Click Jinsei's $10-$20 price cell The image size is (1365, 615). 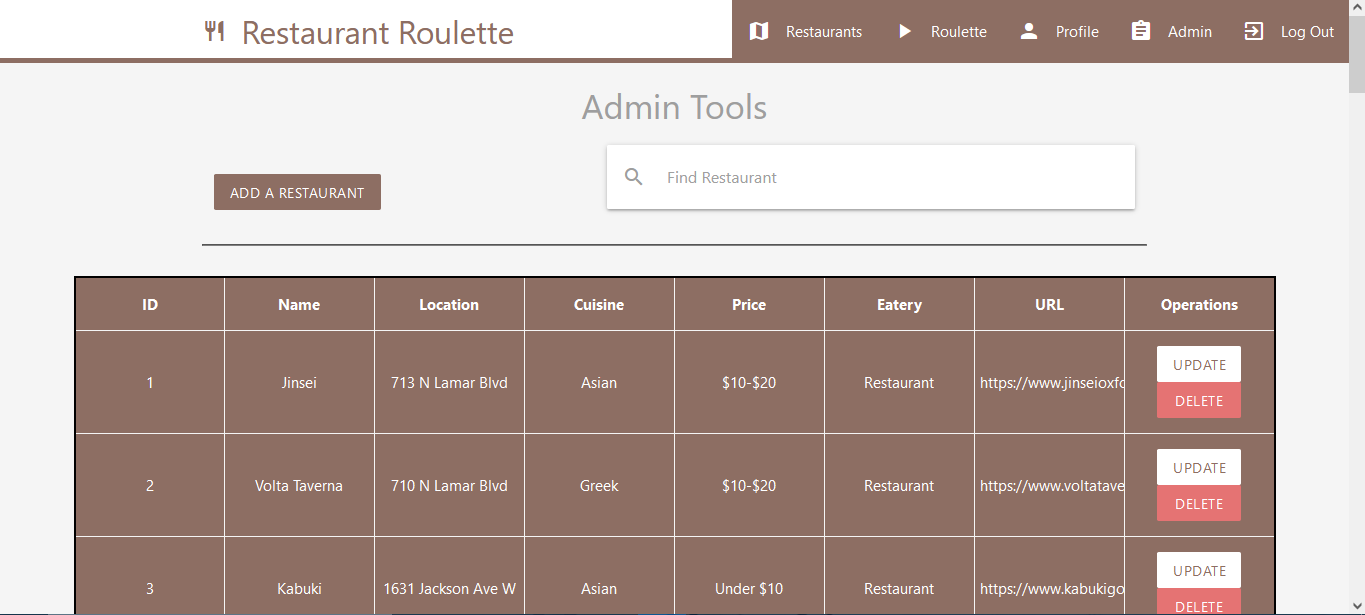(x=749, y=382)
